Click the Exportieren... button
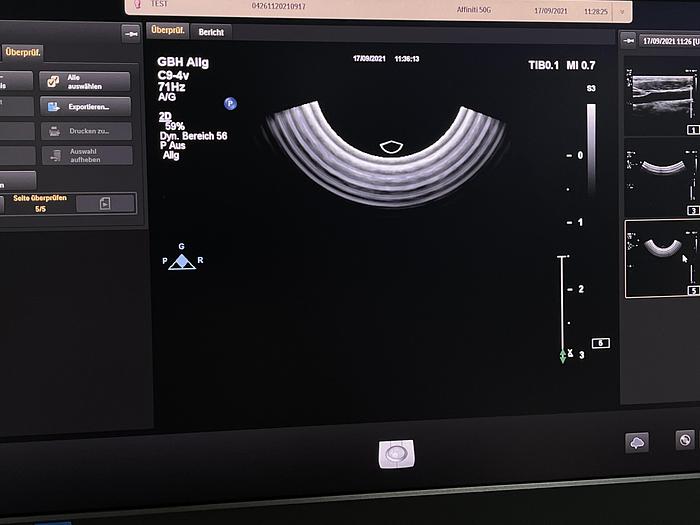Image resolution: width=700 pixels, height=525 pixels. 86,107
